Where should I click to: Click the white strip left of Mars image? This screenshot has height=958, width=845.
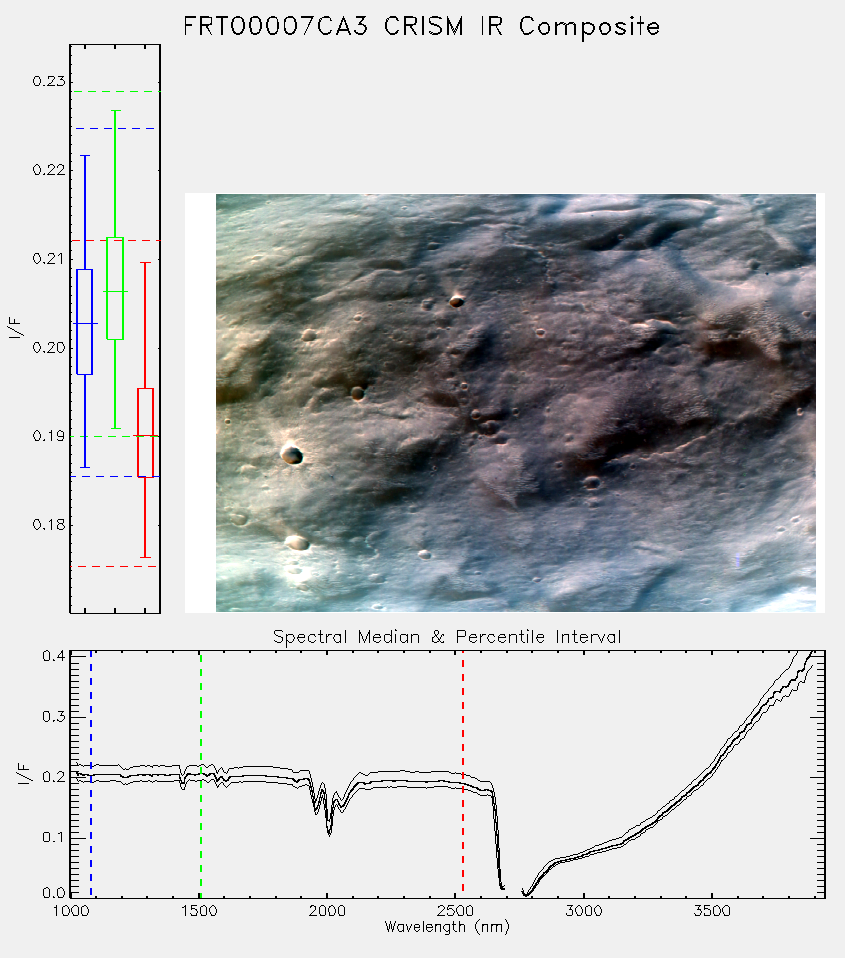(x=200, y=403)
